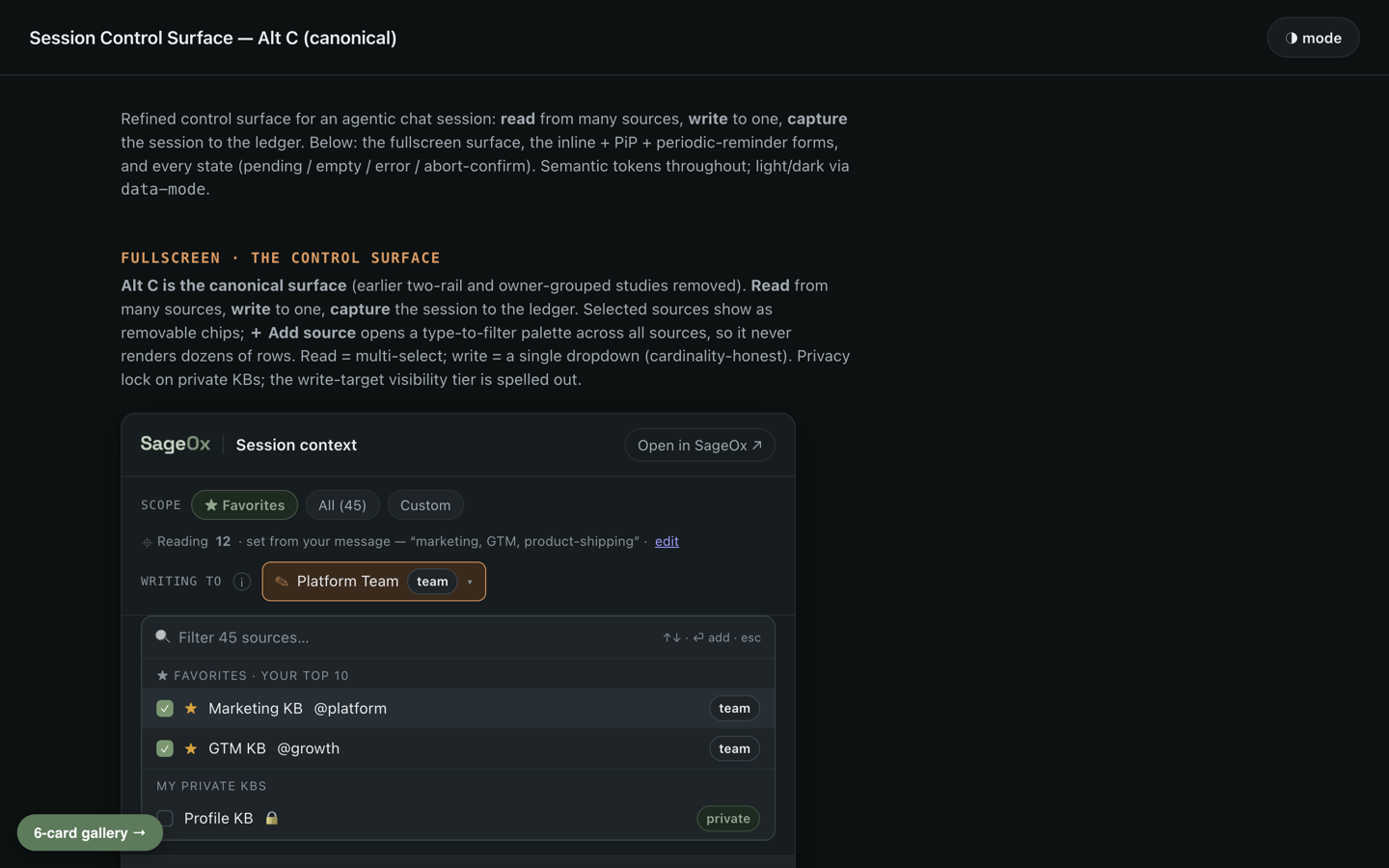
Task: Select the Custom scope pill
Action: 425,505
